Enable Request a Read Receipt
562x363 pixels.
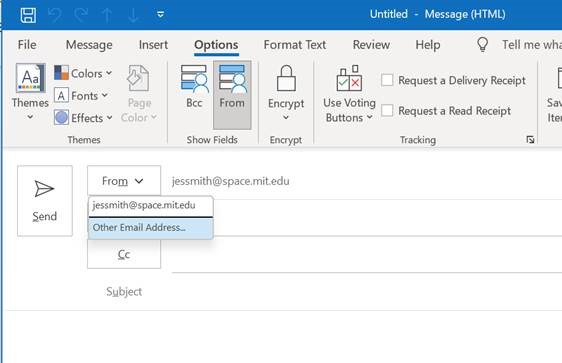point(387,110)
